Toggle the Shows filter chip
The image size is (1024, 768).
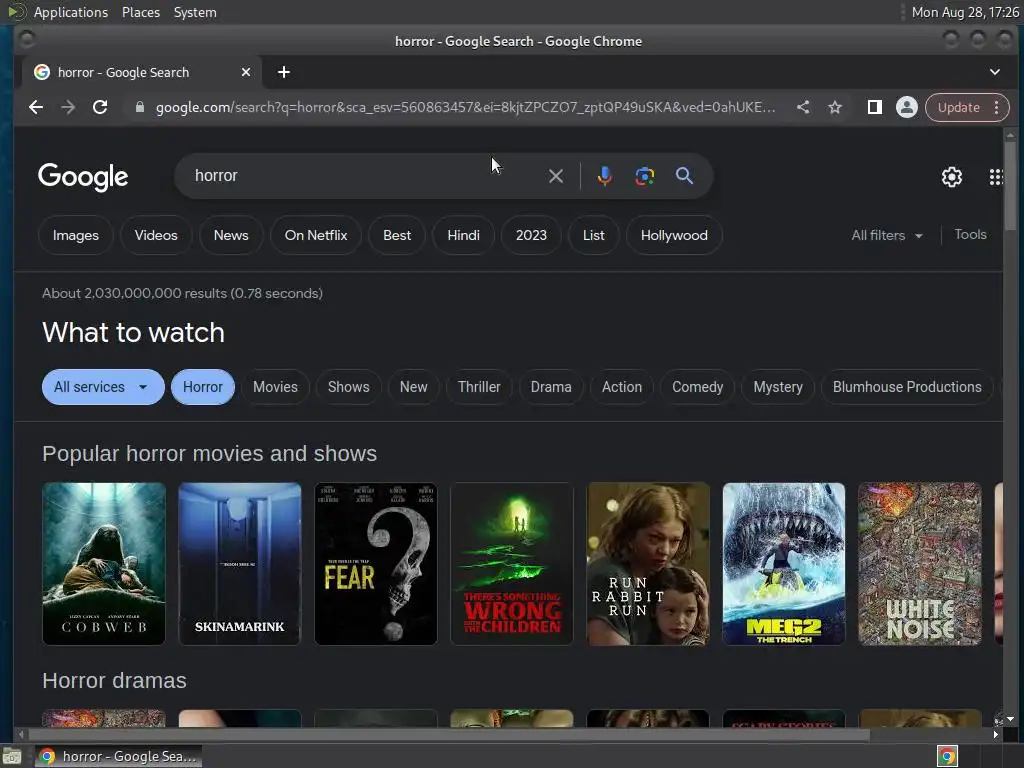pos(349,387)
